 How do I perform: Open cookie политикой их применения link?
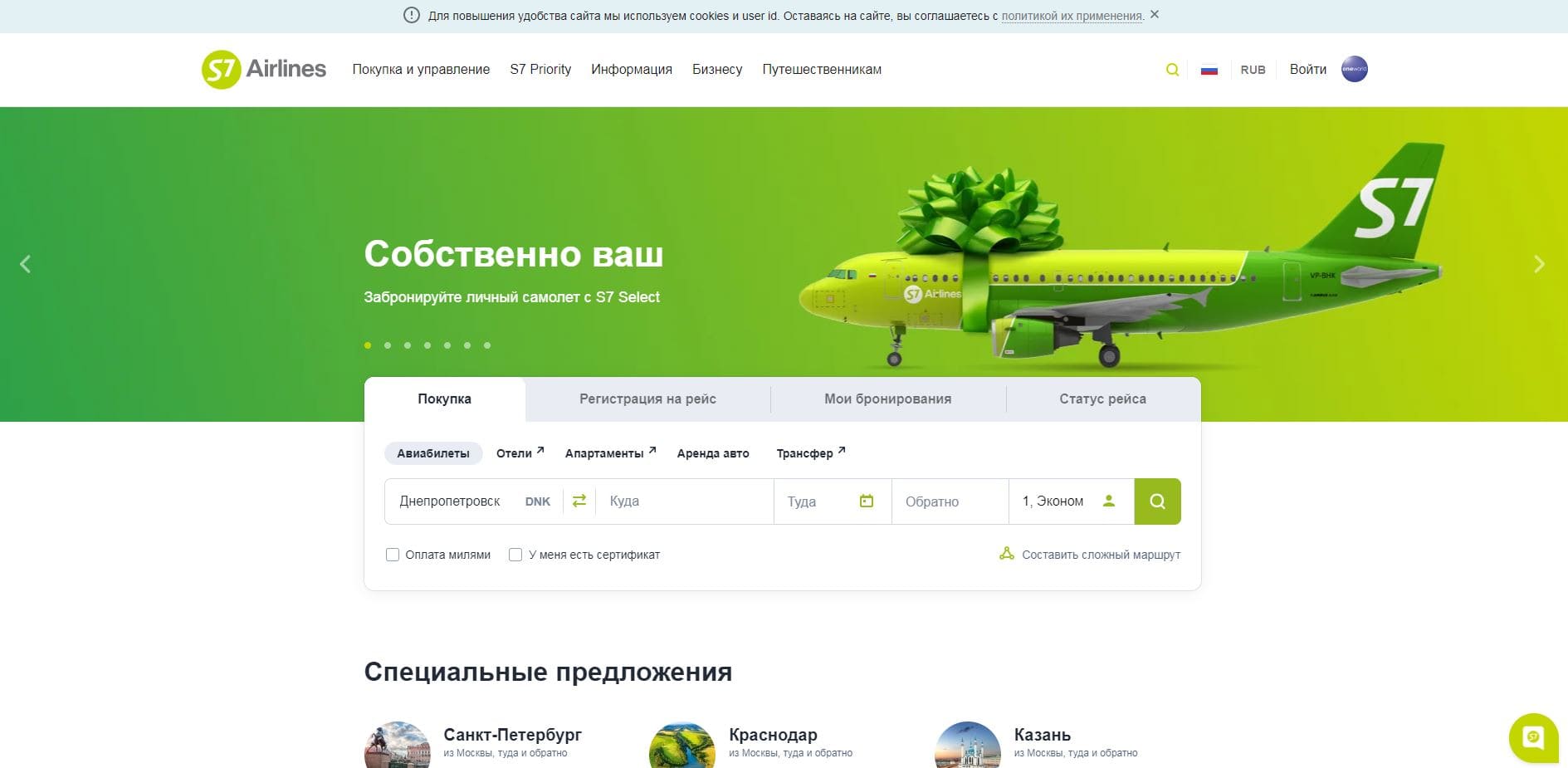[x=1072, y=16]
